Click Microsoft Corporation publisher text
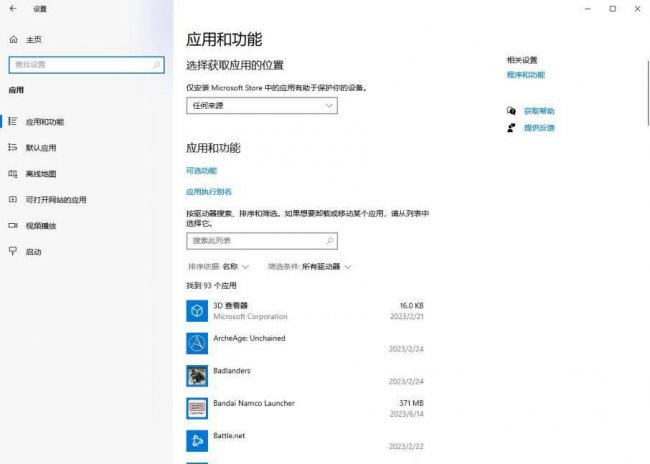 (x=250, y=316)
